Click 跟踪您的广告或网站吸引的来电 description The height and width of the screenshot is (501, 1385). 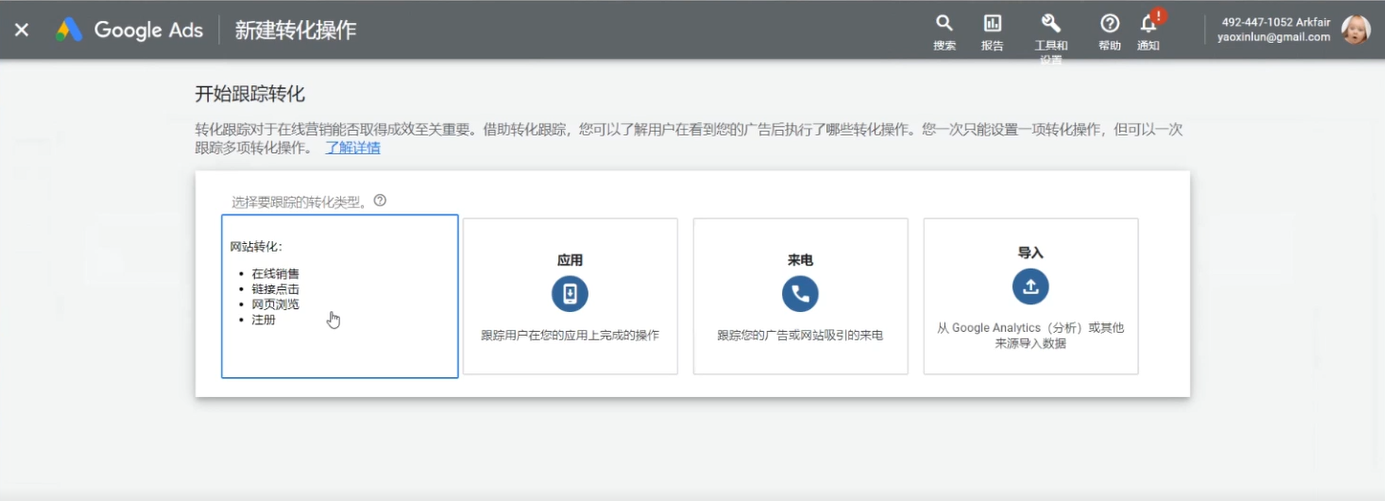[800, 336]
